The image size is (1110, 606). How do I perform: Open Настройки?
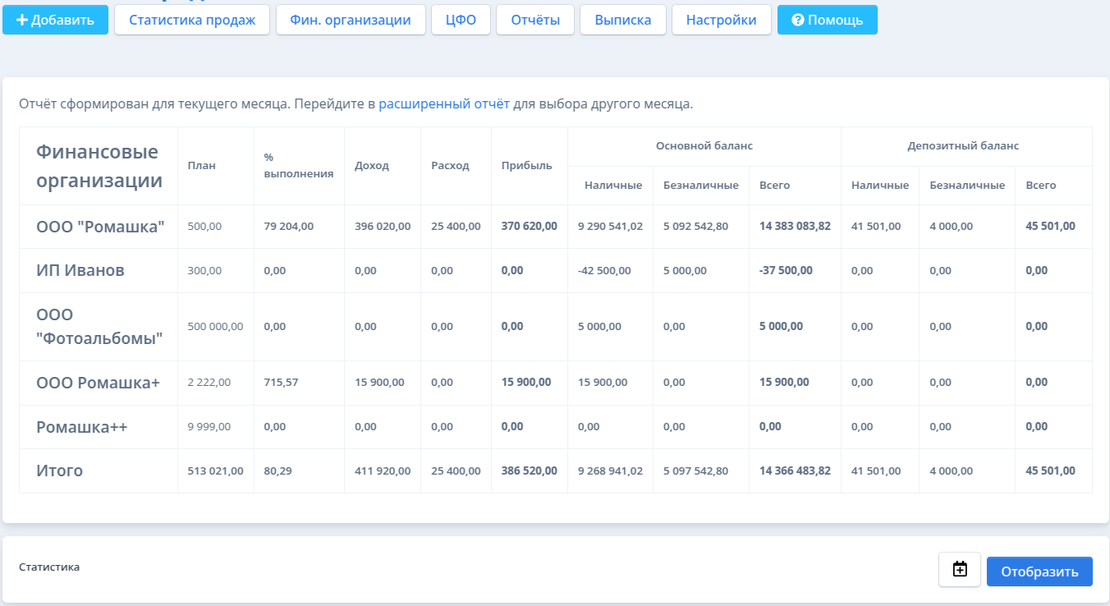[x=721, y=20]
